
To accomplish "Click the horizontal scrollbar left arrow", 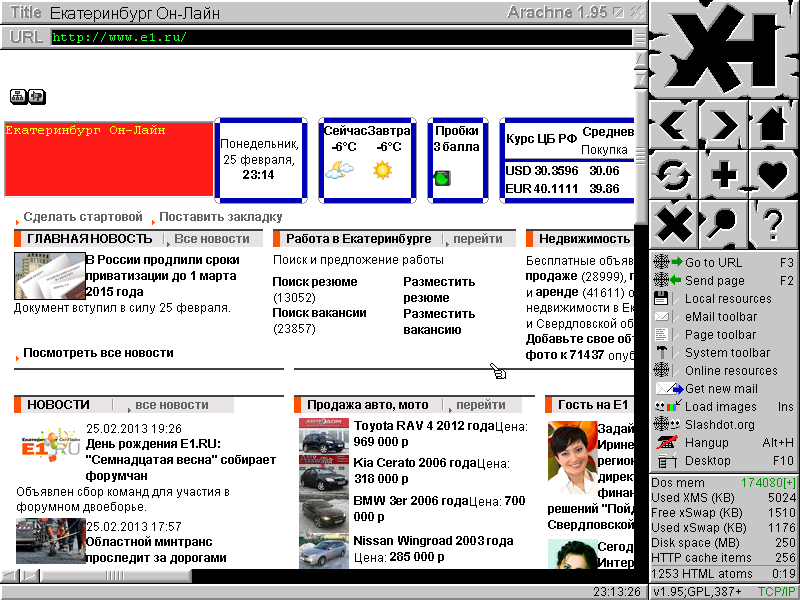I will coord(9,576).
